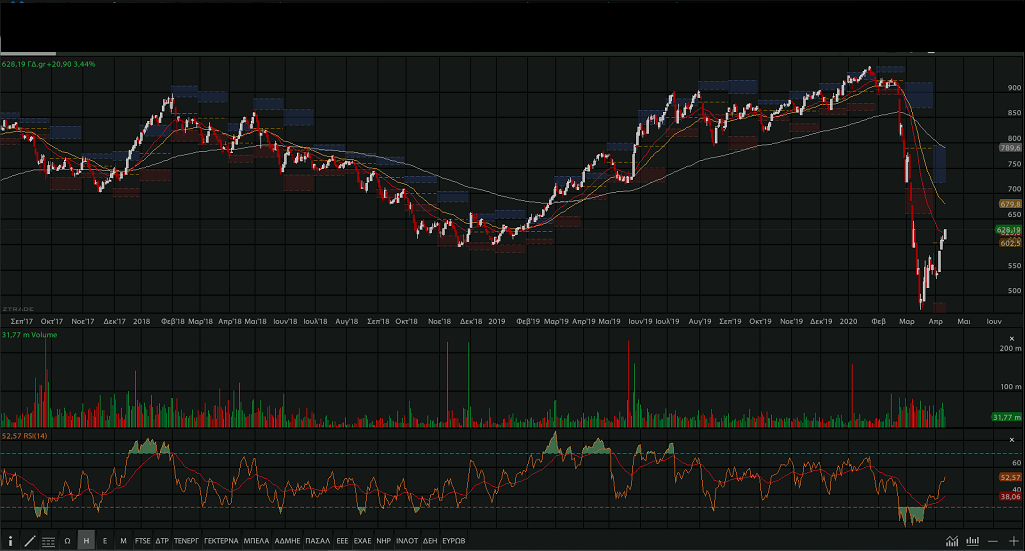Select the E weekly timeframe
The width and height of the screenshot is (1025, 551).
click(105, 541)
